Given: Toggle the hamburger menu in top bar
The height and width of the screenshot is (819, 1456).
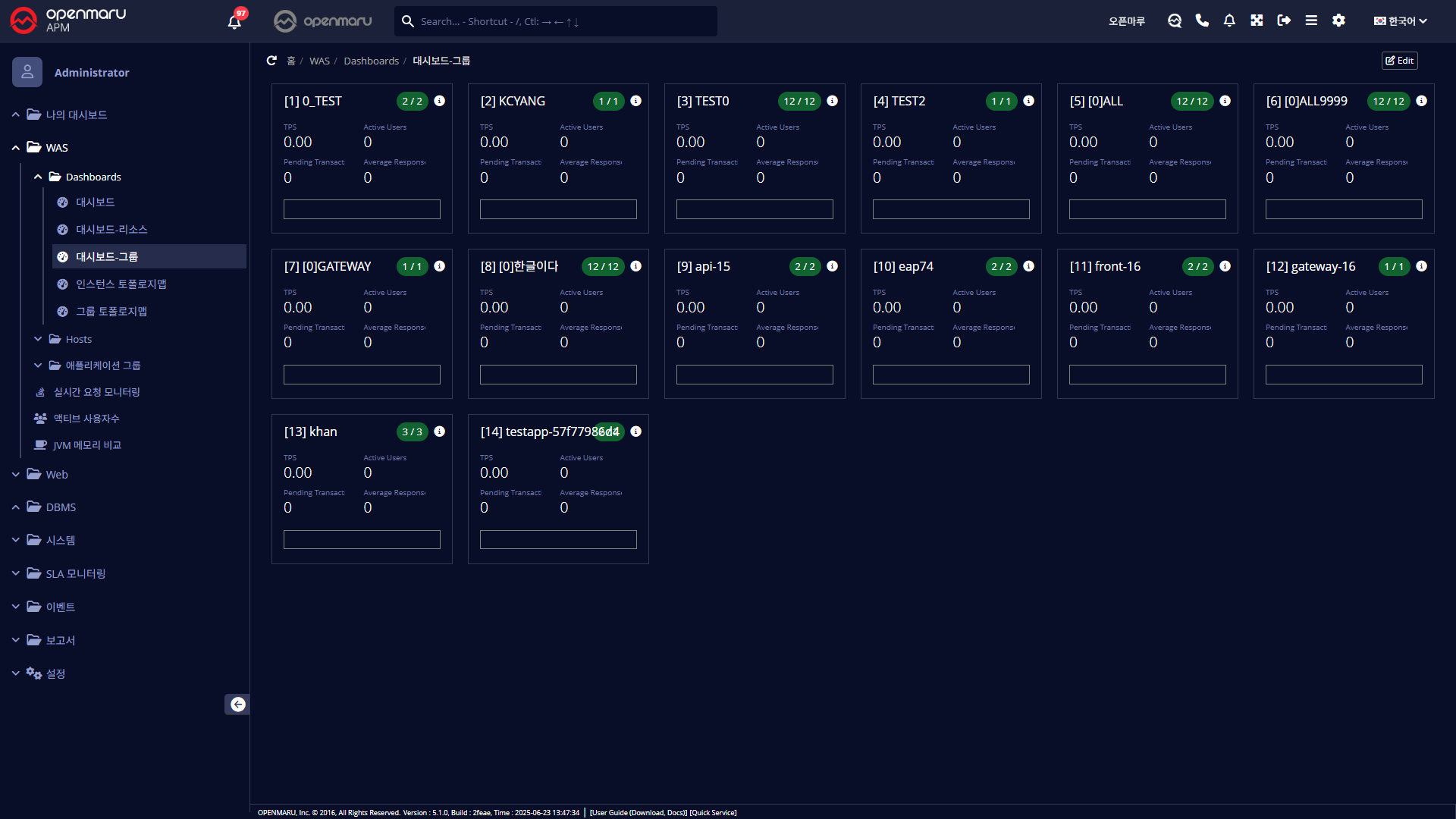Looking at the screenshot, I should pos(1311,20).
